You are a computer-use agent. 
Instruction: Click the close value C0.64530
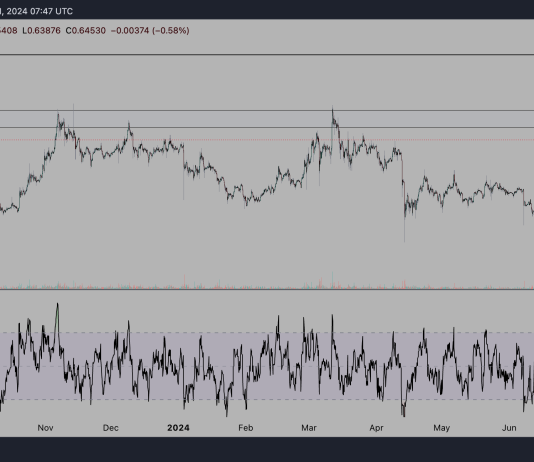[85, 31]
